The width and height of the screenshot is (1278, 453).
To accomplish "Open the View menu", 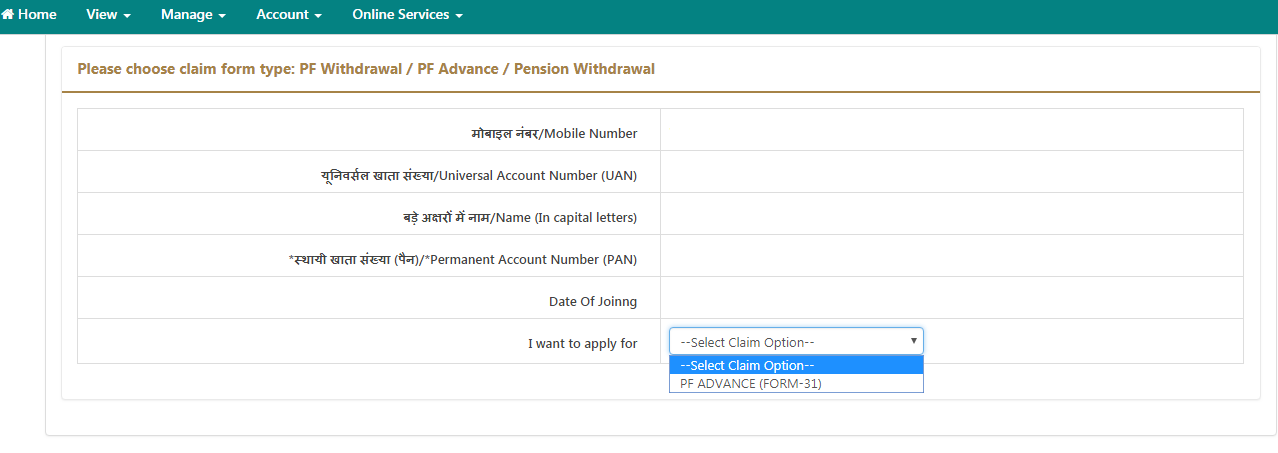I will tap(108, 15).
